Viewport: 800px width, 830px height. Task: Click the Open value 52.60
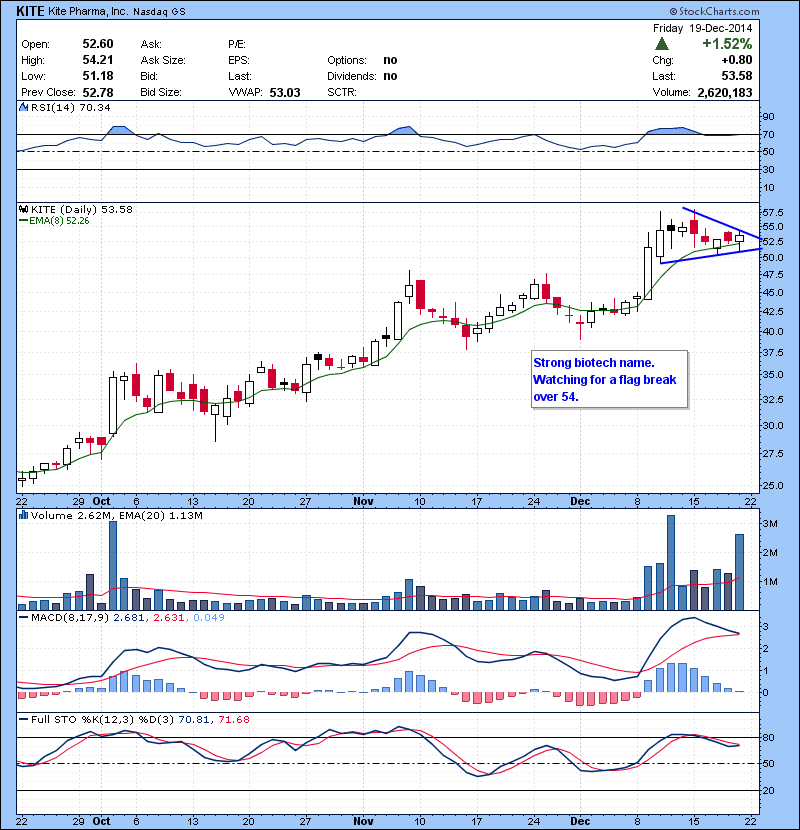(x=98, y=44)
